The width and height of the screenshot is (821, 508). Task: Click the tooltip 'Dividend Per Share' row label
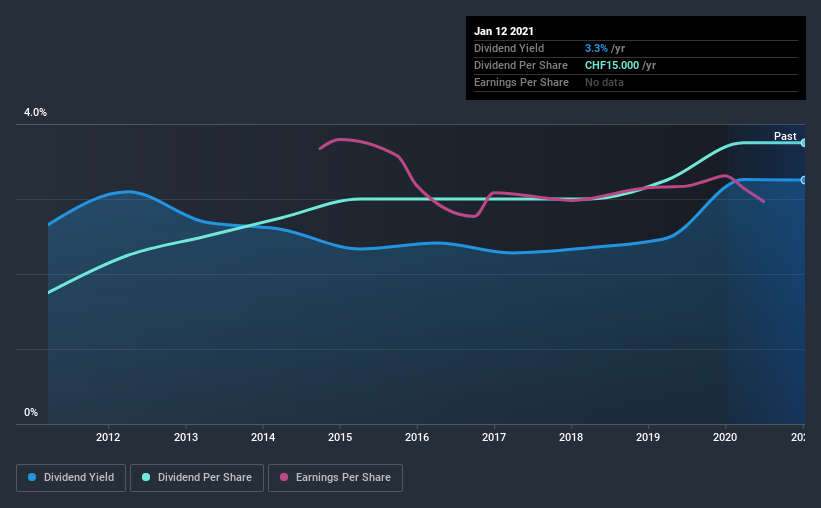coord(520,65)
